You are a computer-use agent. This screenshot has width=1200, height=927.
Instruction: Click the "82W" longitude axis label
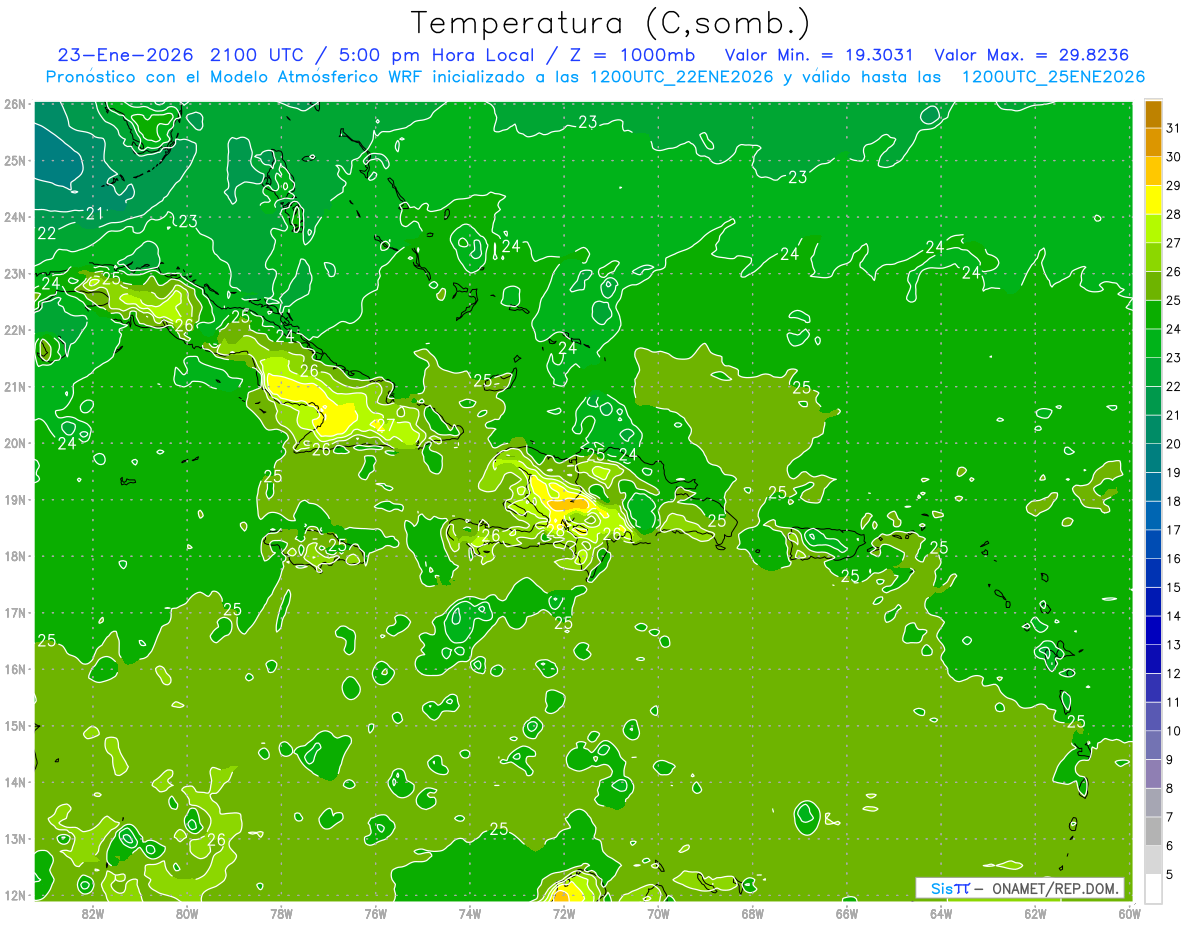[x=93, y=912]
